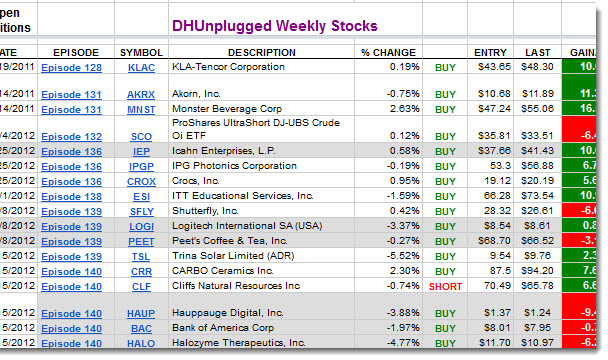Viewport: 608px width, 360px height.
Task: Open Episode 132 link
Action: [x=71, y=137]
